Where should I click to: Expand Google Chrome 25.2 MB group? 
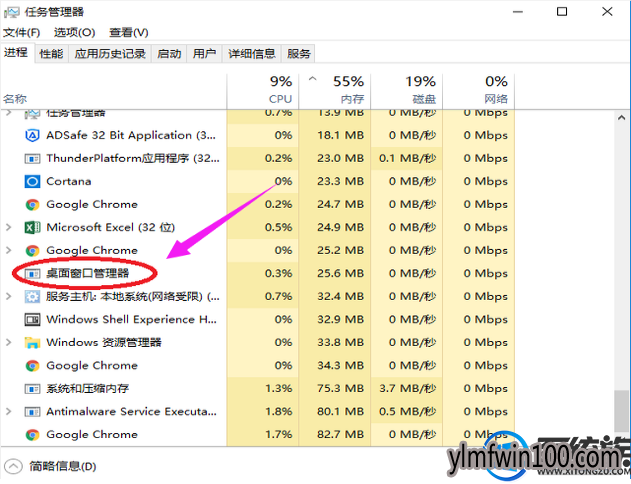tap(8, 250)
